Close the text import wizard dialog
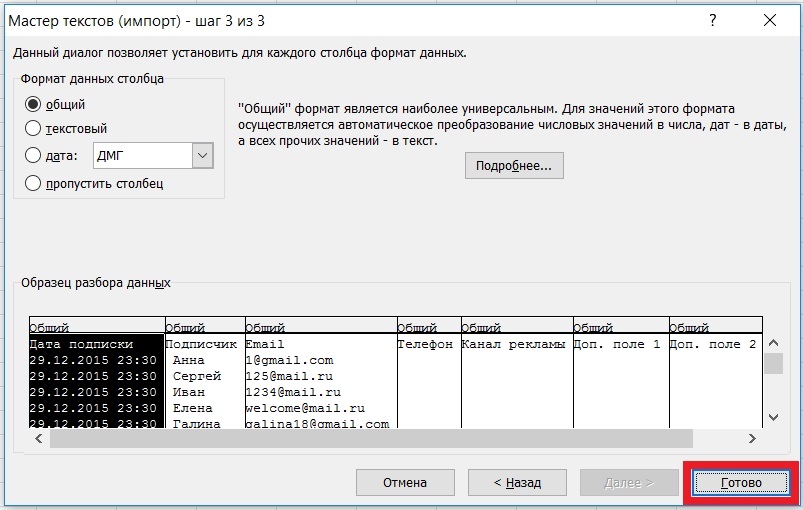Screen dimensions: 803x510 (x=770, y=20)
